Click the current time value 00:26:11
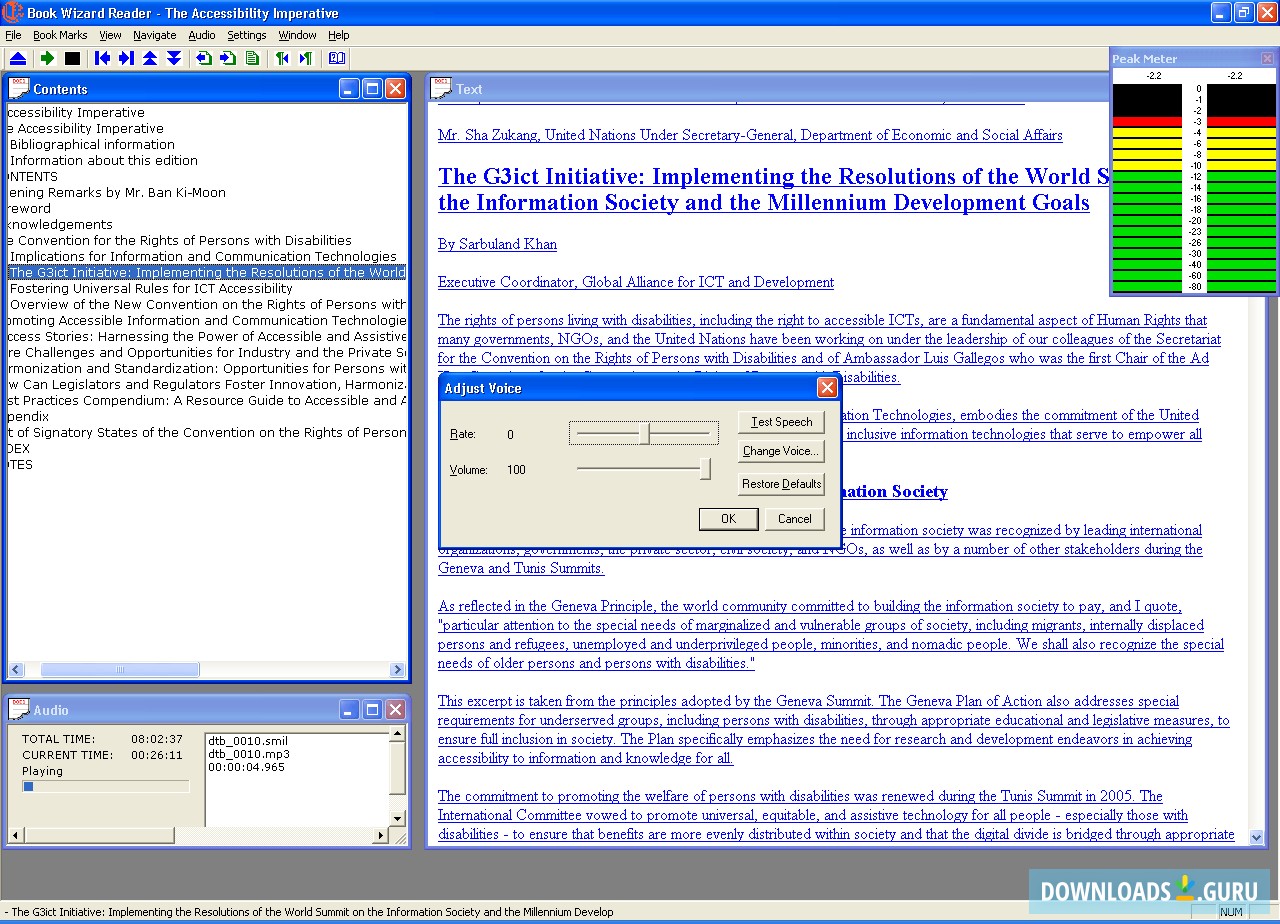 pyautogui.click(x=157, y=755)
